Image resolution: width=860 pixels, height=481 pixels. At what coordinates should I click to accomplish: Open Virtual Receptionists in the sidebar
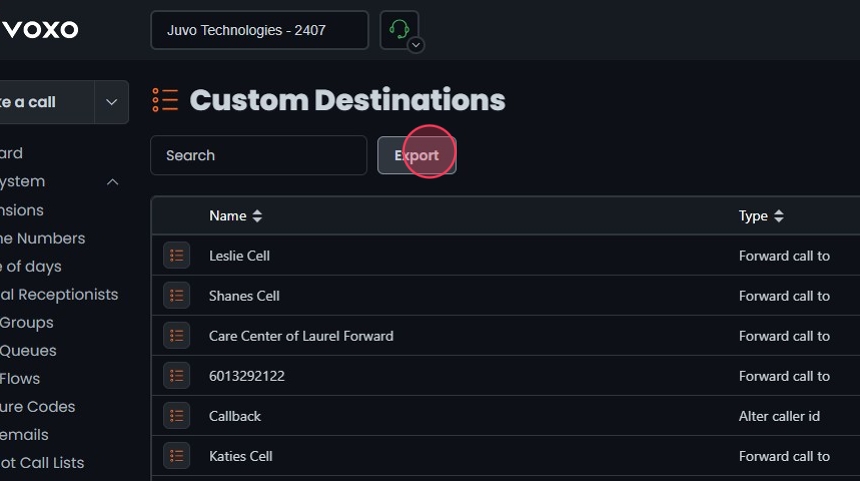[x=59, y=294]
